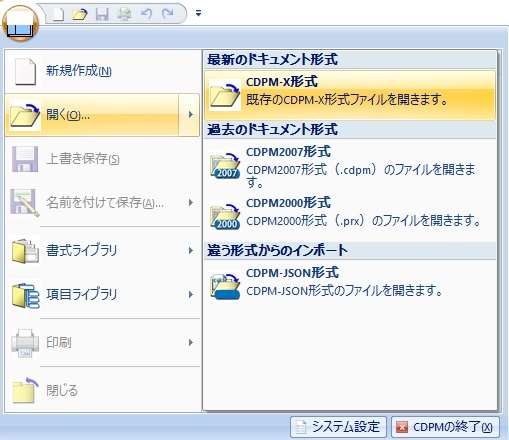The image size is (509, 440).
Task: Click the save-as icon with pencil
Action: pyautogui.click(x=25, y=203)
